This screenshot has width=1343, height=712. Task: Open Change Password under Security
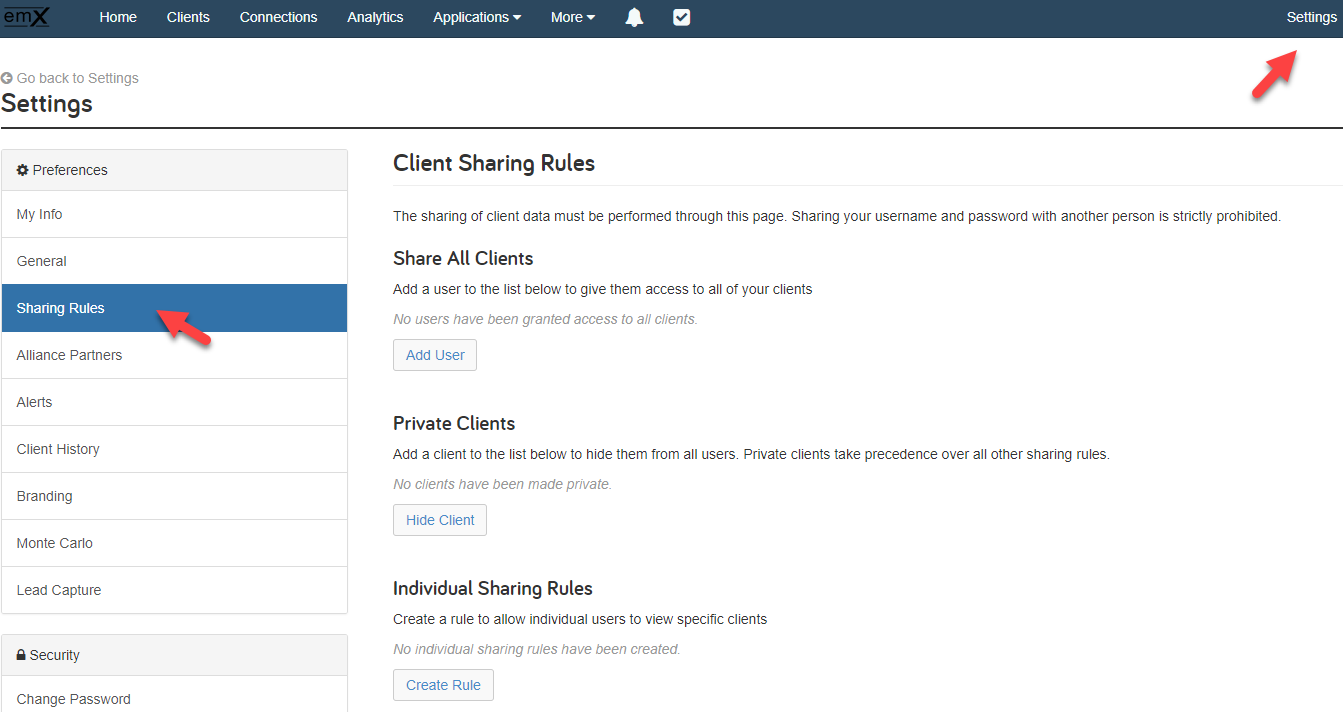174,699
